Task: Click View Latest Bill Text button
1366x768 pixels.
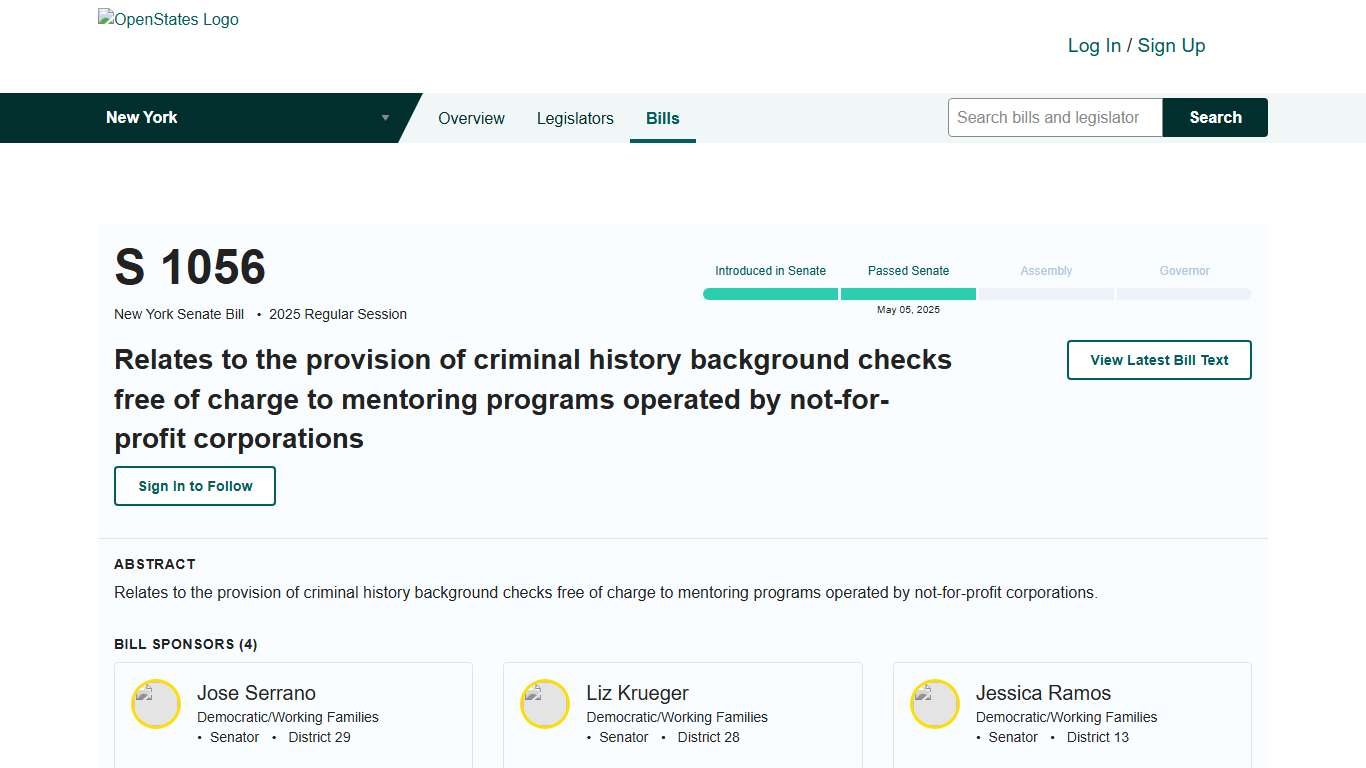Action: point(1159,360)
